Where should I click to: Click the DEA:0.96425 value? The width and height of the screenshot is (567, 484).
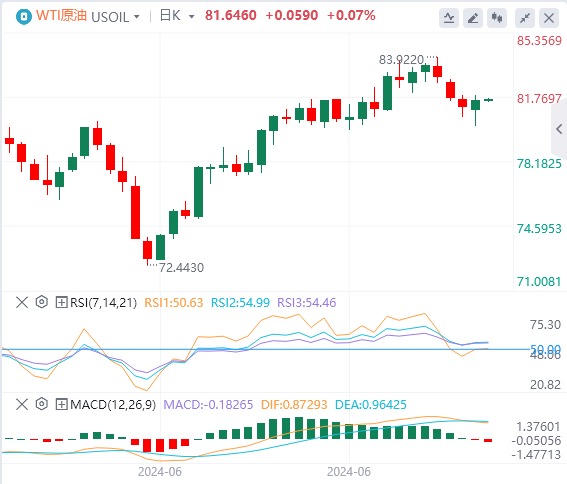pos(371,404)
